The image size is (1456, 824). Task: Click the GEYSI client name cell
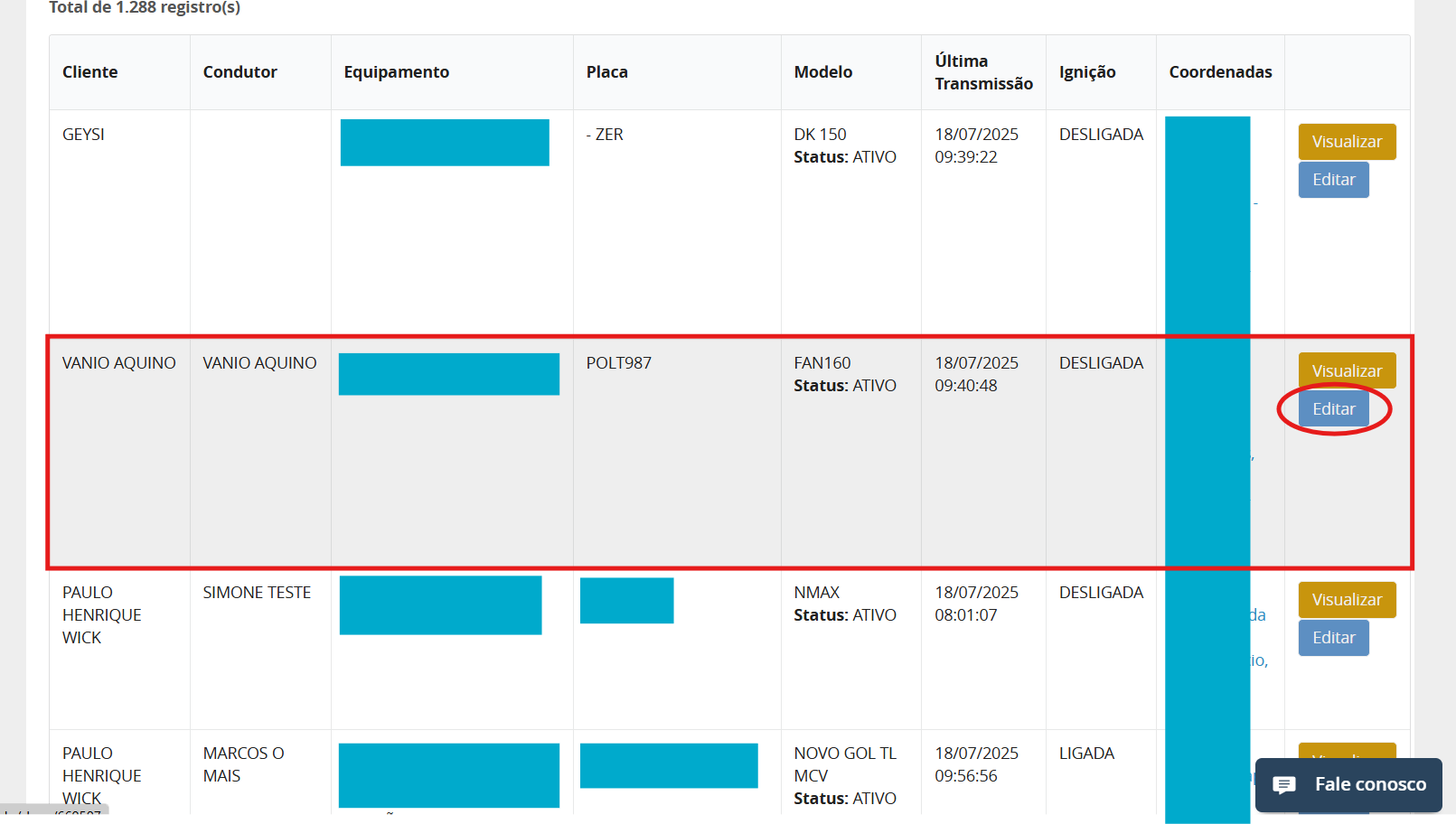(83, 135)
